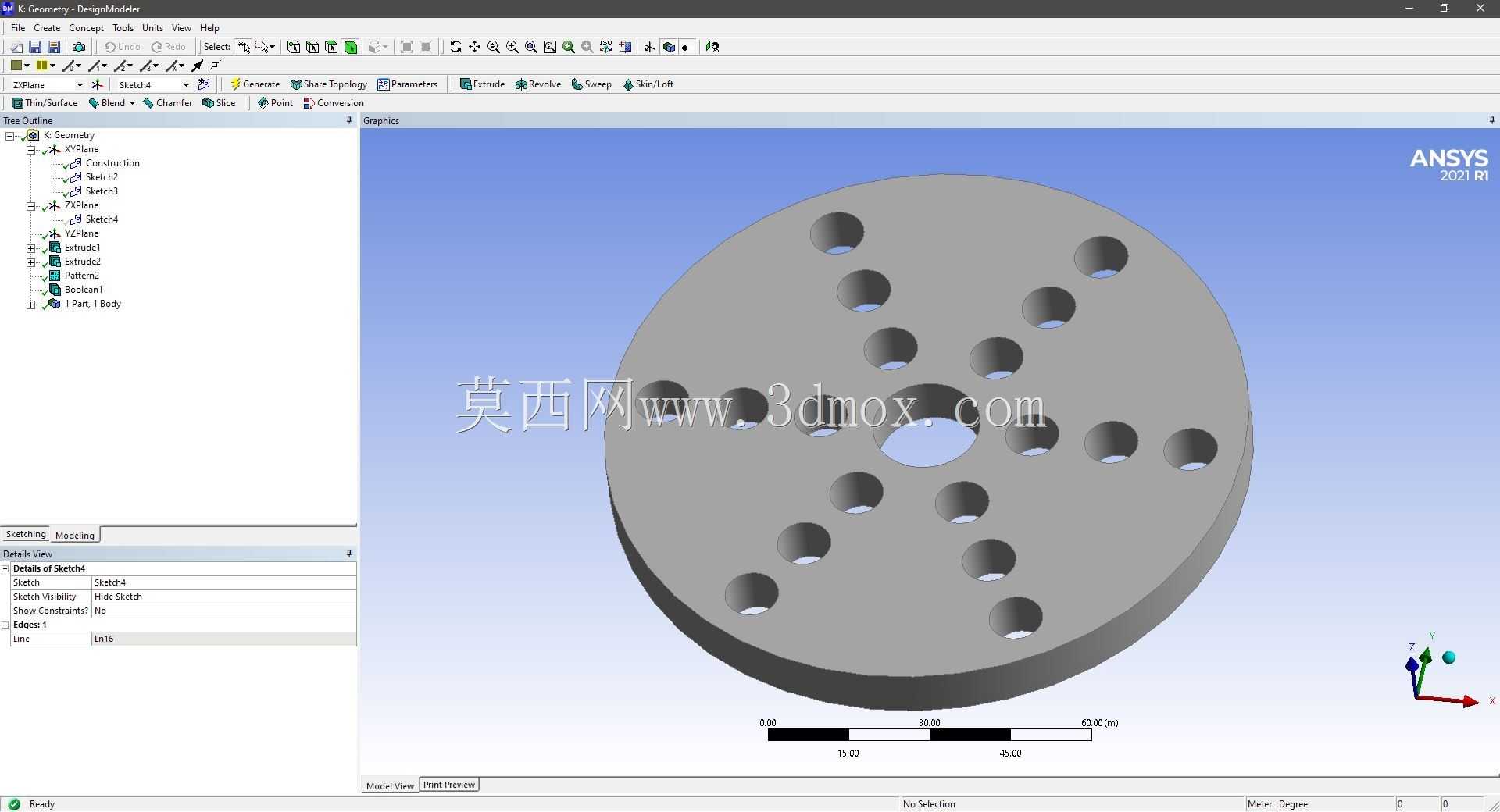Select the Rotate view tool

(x=455, y=47)
